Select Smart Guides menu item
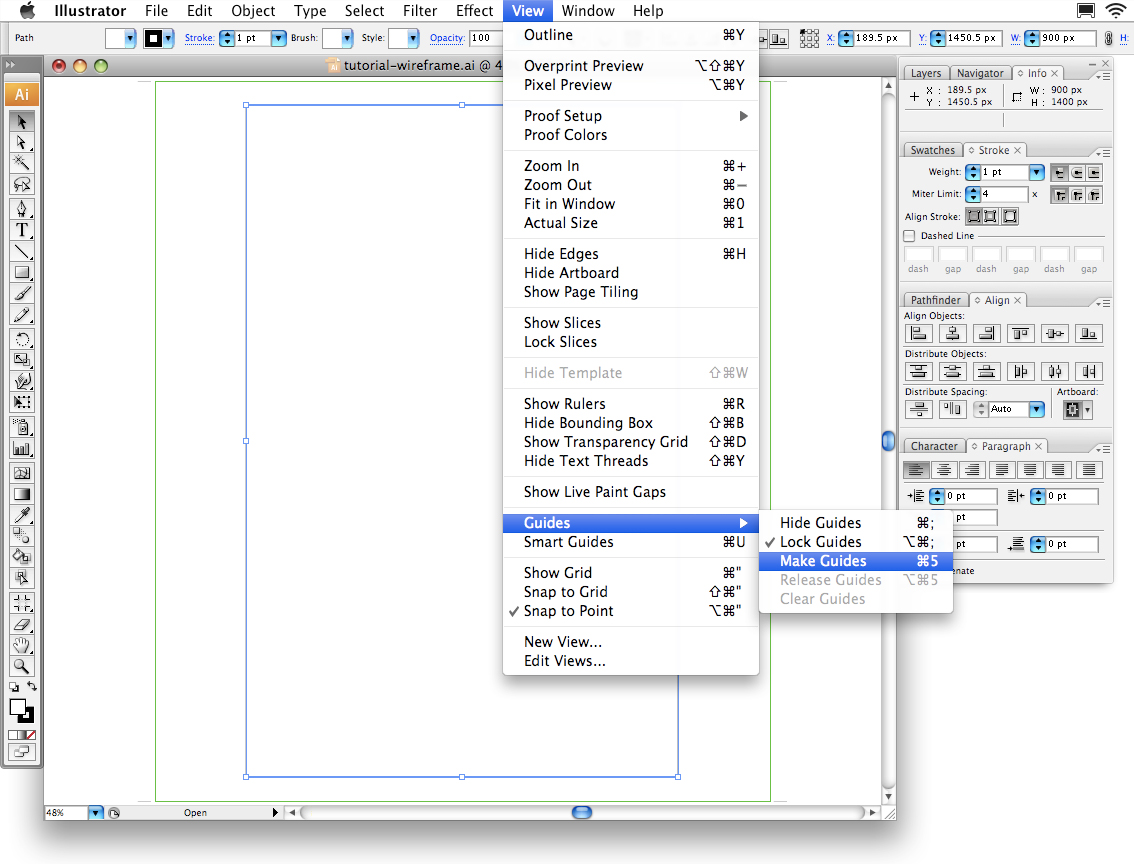 pos(631,542)
